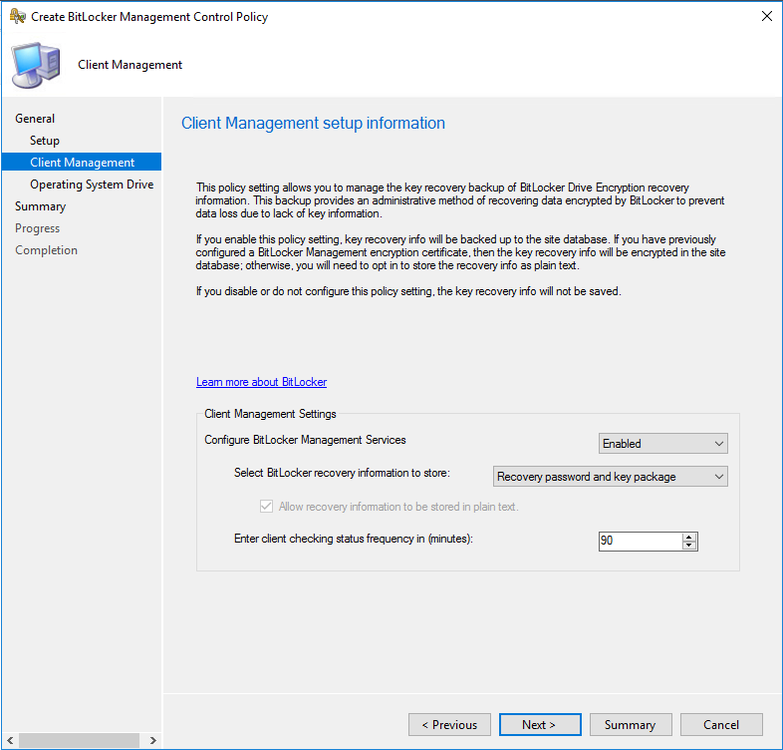Click the status frequency minutes field
The height and width of the screenshot is (750, 783).
pyautogui.click(x=640, y=541)
